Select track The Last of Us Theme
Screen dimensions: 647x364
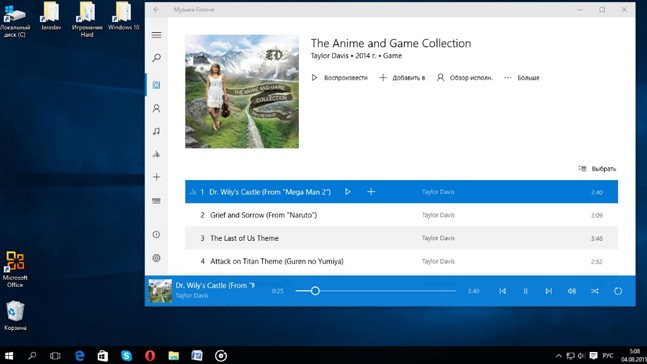pos(401,238)
